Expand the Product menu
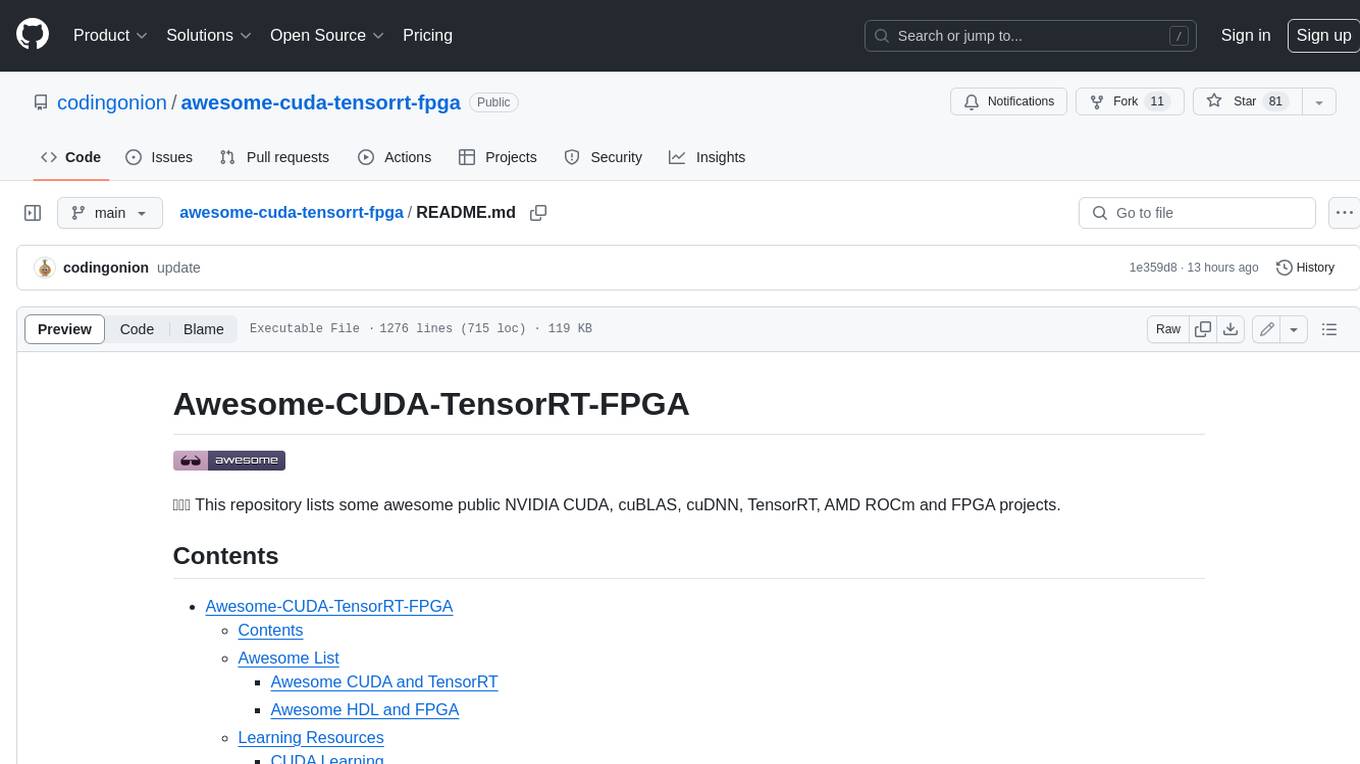 point(110,35)
